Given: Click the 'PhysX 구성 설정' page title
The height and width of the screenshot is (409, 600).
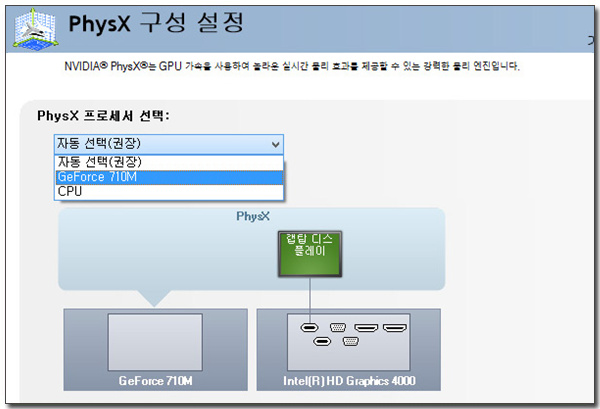Looking at the screenshot, I should pyautogui.click(x=156, y=23).
